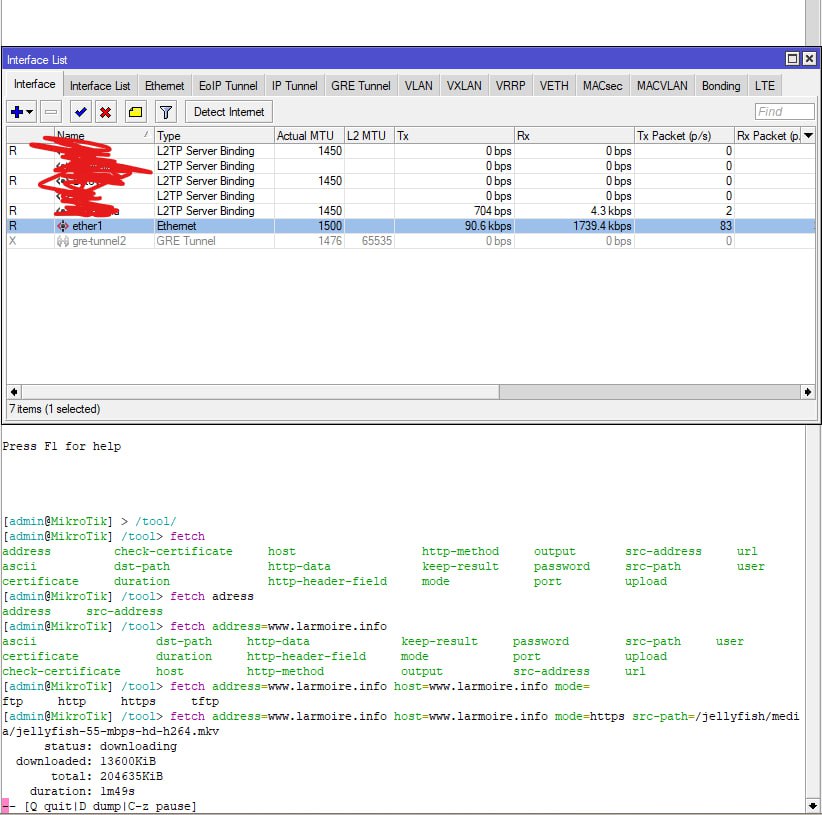The height and width of the screenshot is (815, 822).
Task: Click the 1739.4 kbps Rx value
Action: (x=602, y=226)
